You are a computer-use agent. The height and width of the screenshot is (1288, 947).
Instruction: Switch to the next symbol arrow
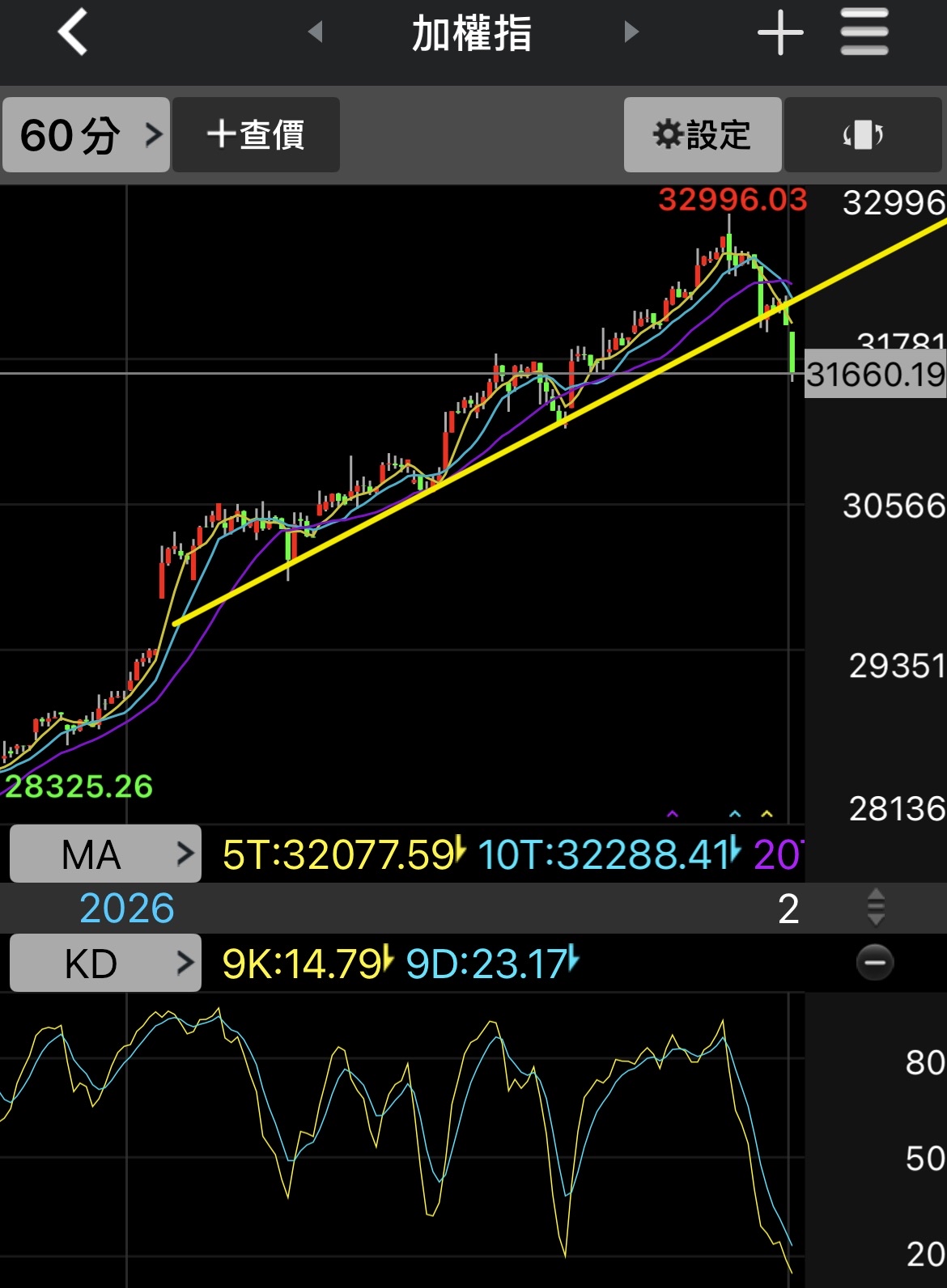click(631, 32)
